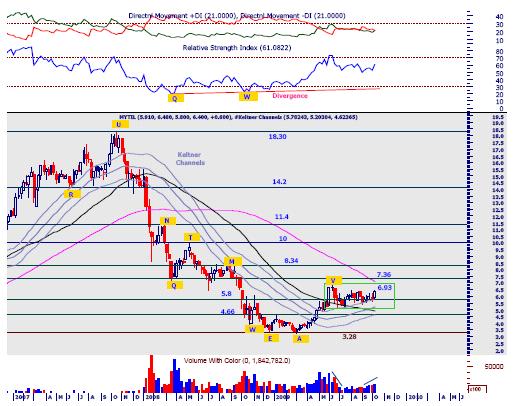
Task: Select the 3.28 support level label
Action: click(x=349, y=337)
